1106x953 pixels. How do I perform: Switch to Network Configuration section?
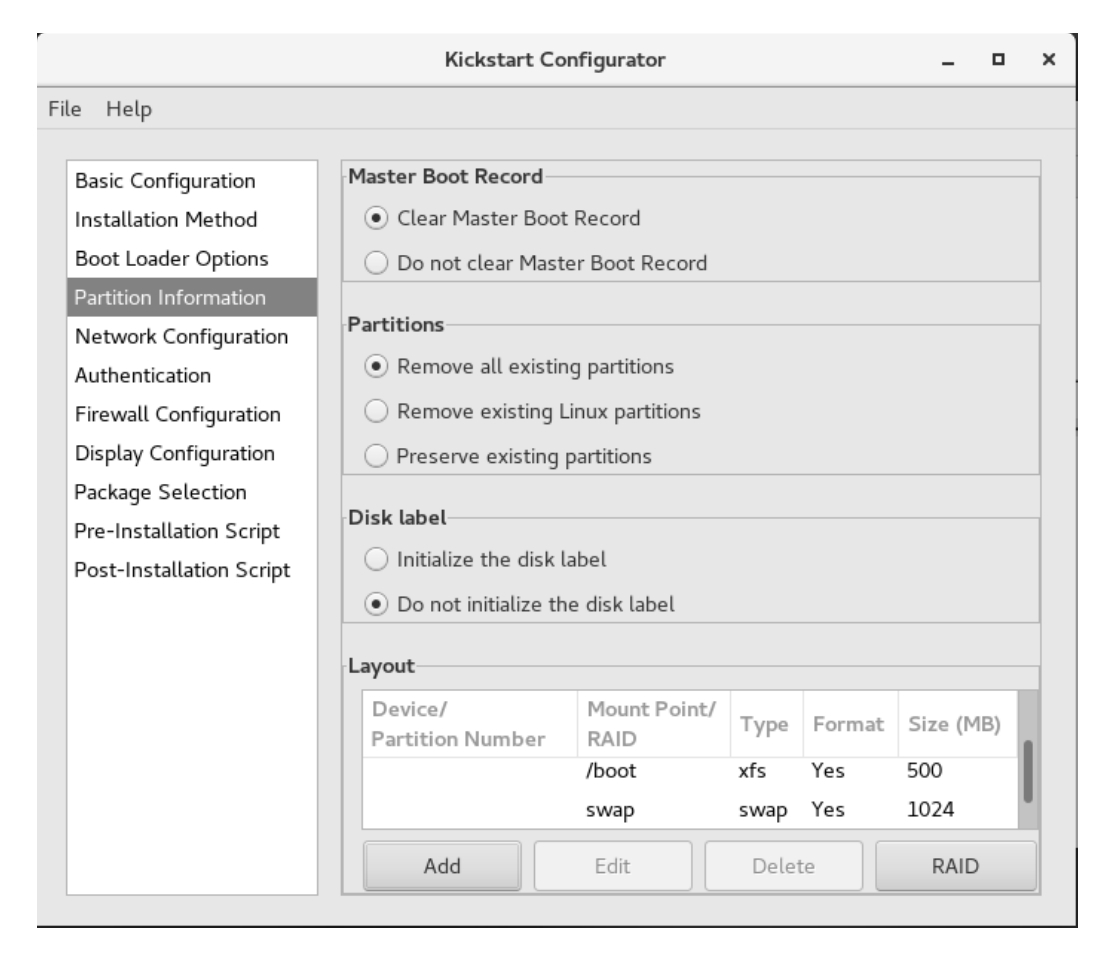[182, 336]
